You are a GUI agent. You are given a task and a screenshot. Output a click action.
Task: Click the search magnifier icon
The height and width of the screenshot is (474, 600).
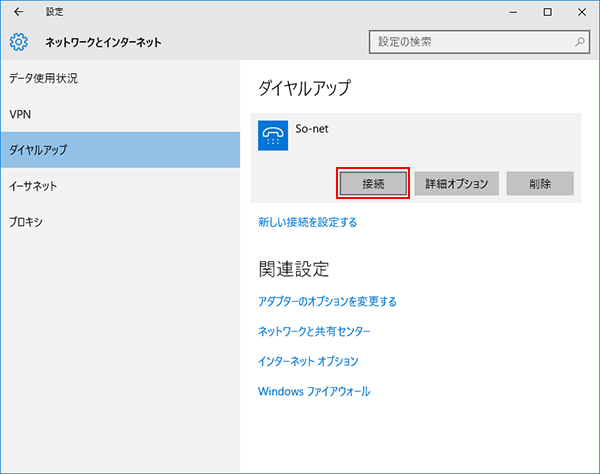[579, 43]
